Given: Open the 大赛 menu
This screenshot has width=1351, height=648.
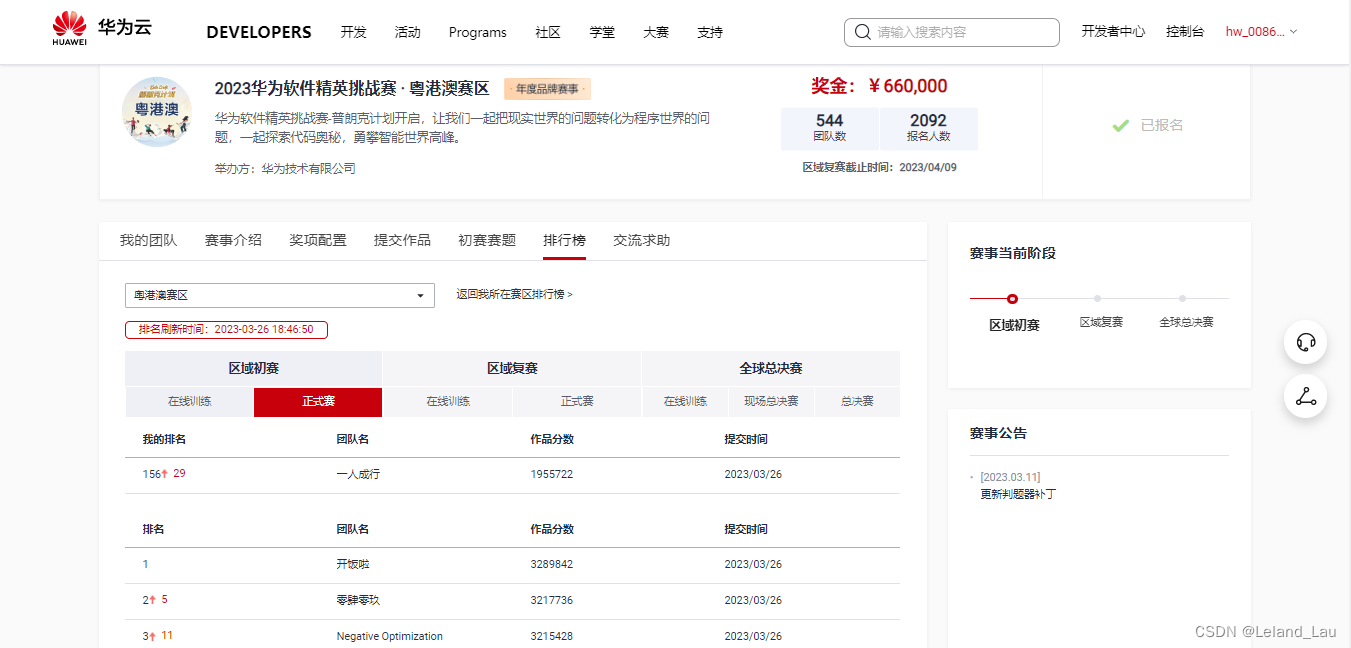Looking at the screenshot, I should [x=656, y=32].
